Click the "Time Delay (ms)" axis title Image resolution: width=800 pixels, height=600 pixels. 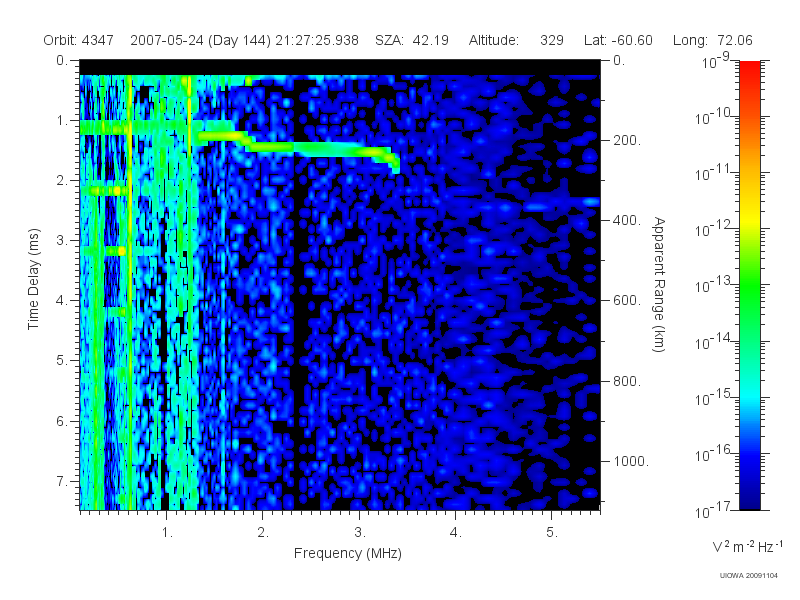(33, 279)
